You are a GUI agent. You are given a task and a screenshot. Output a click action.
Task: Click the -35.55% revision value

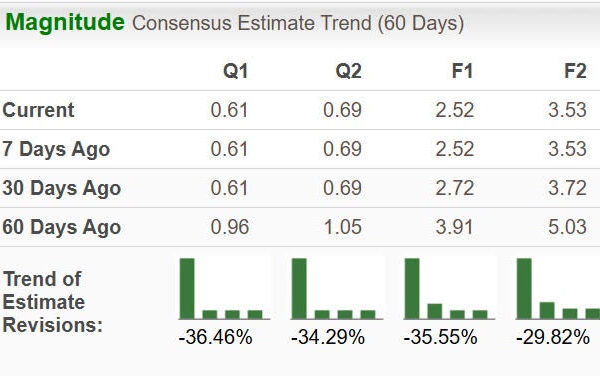(440, 337)
